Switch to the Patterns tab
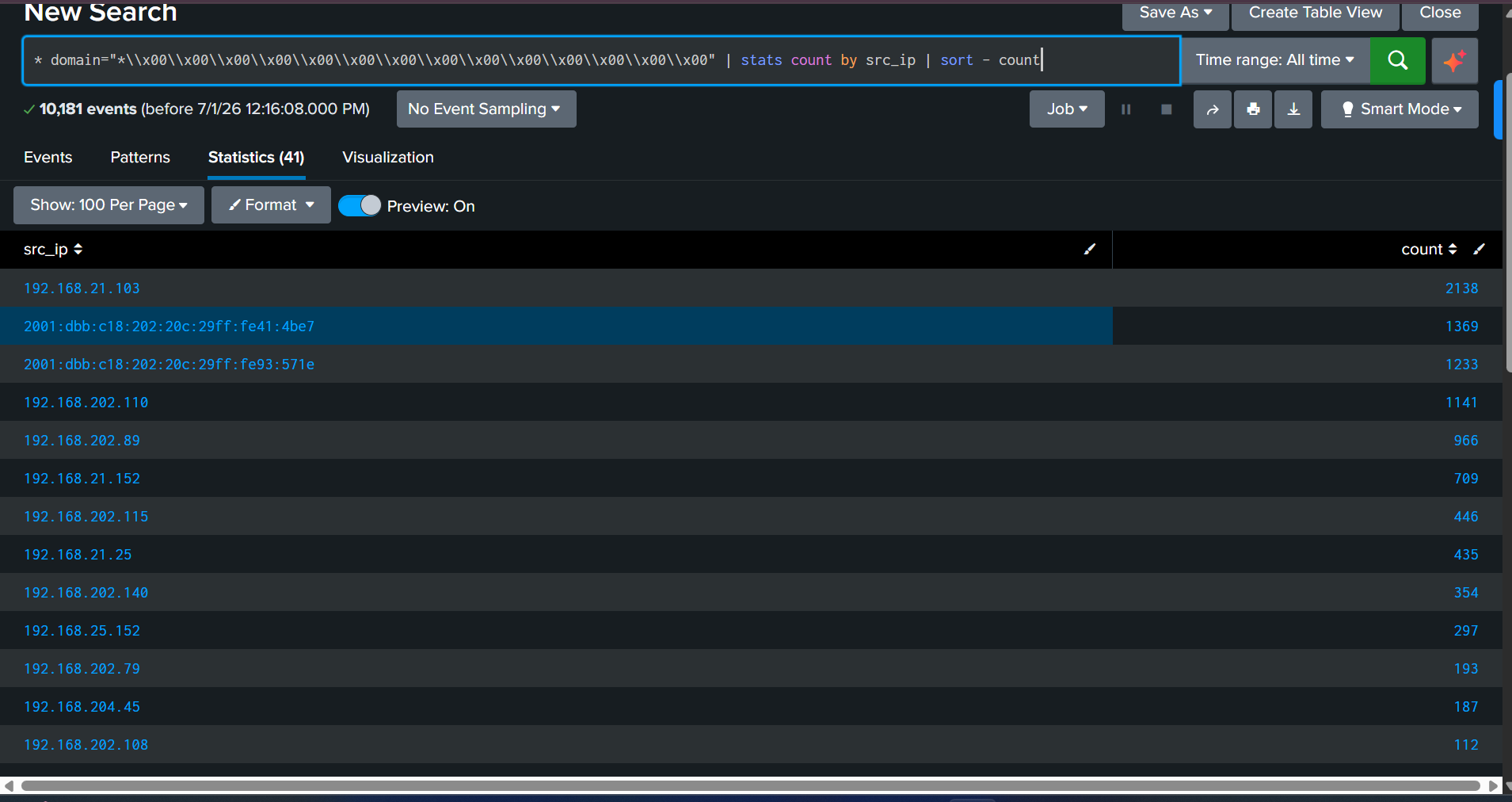Viewport: 1512px width, 802px height. tap(140, 158)
